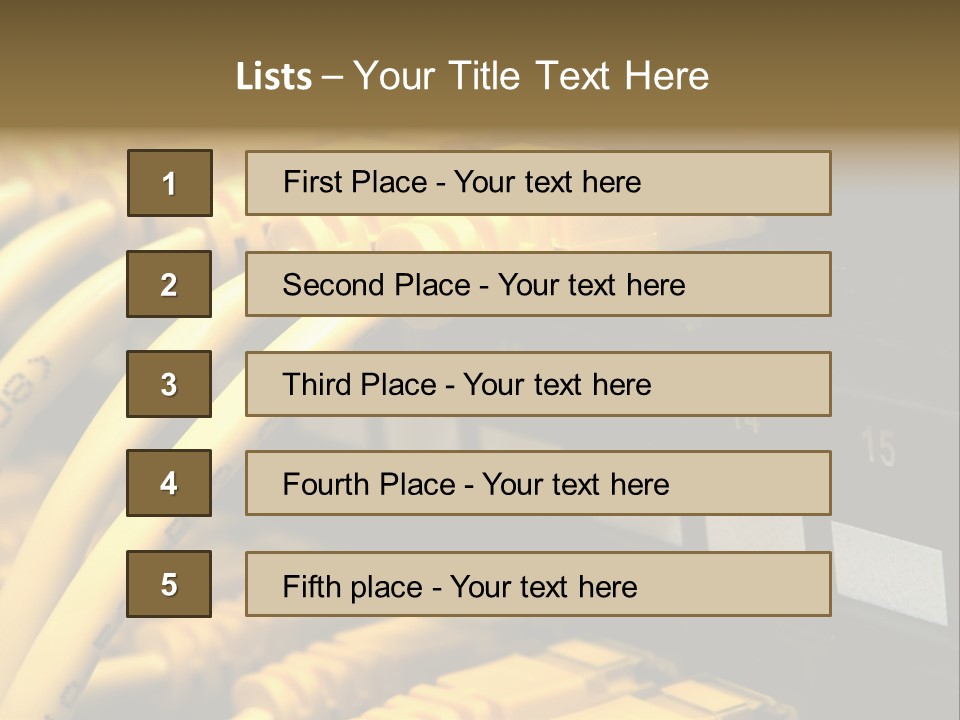Pick the number 4 square
960x720 pixels.
pos(169,483)
